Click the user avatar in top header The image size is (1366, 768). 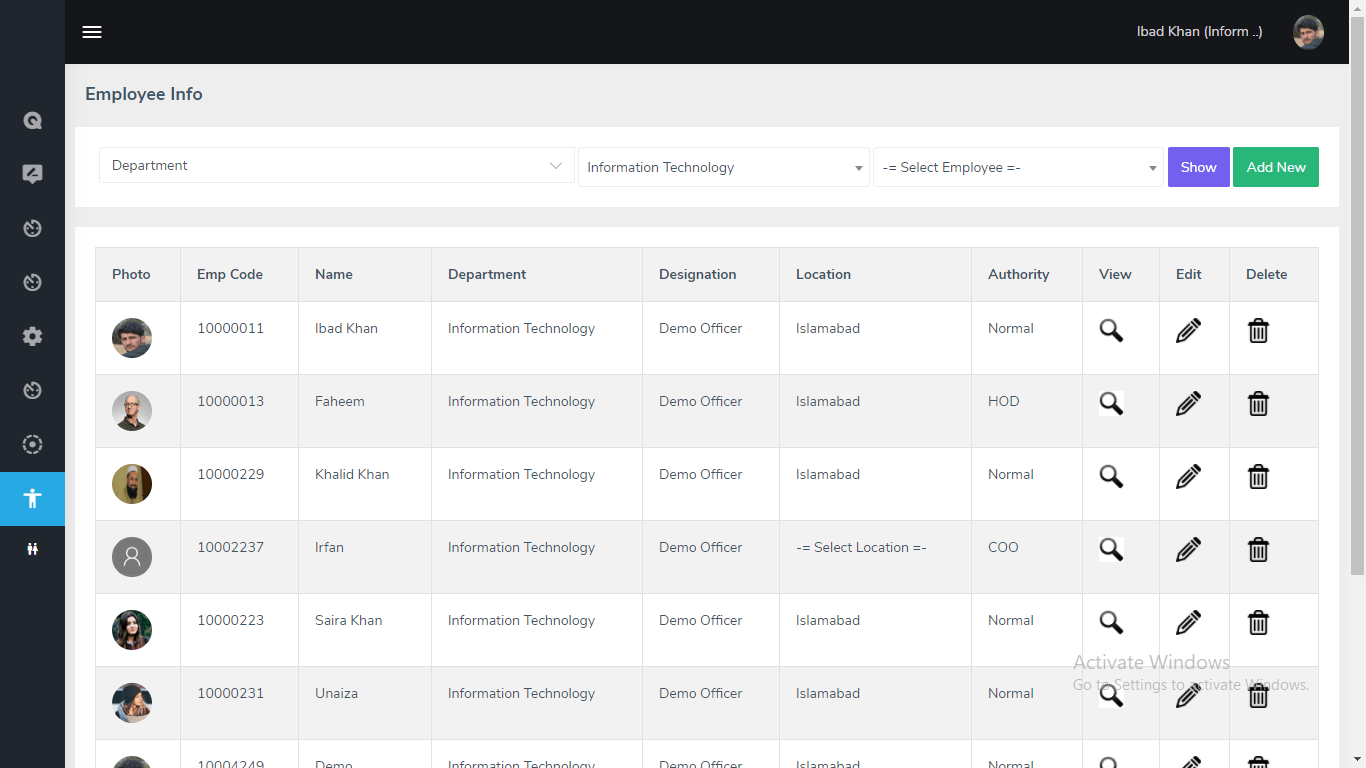point(1308,32)
